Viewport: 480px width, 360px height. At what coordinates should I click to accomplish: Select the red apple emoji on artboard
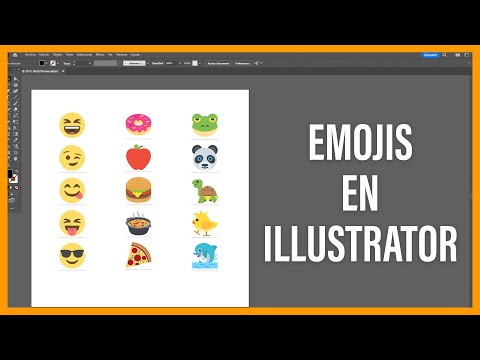[138, 157]
